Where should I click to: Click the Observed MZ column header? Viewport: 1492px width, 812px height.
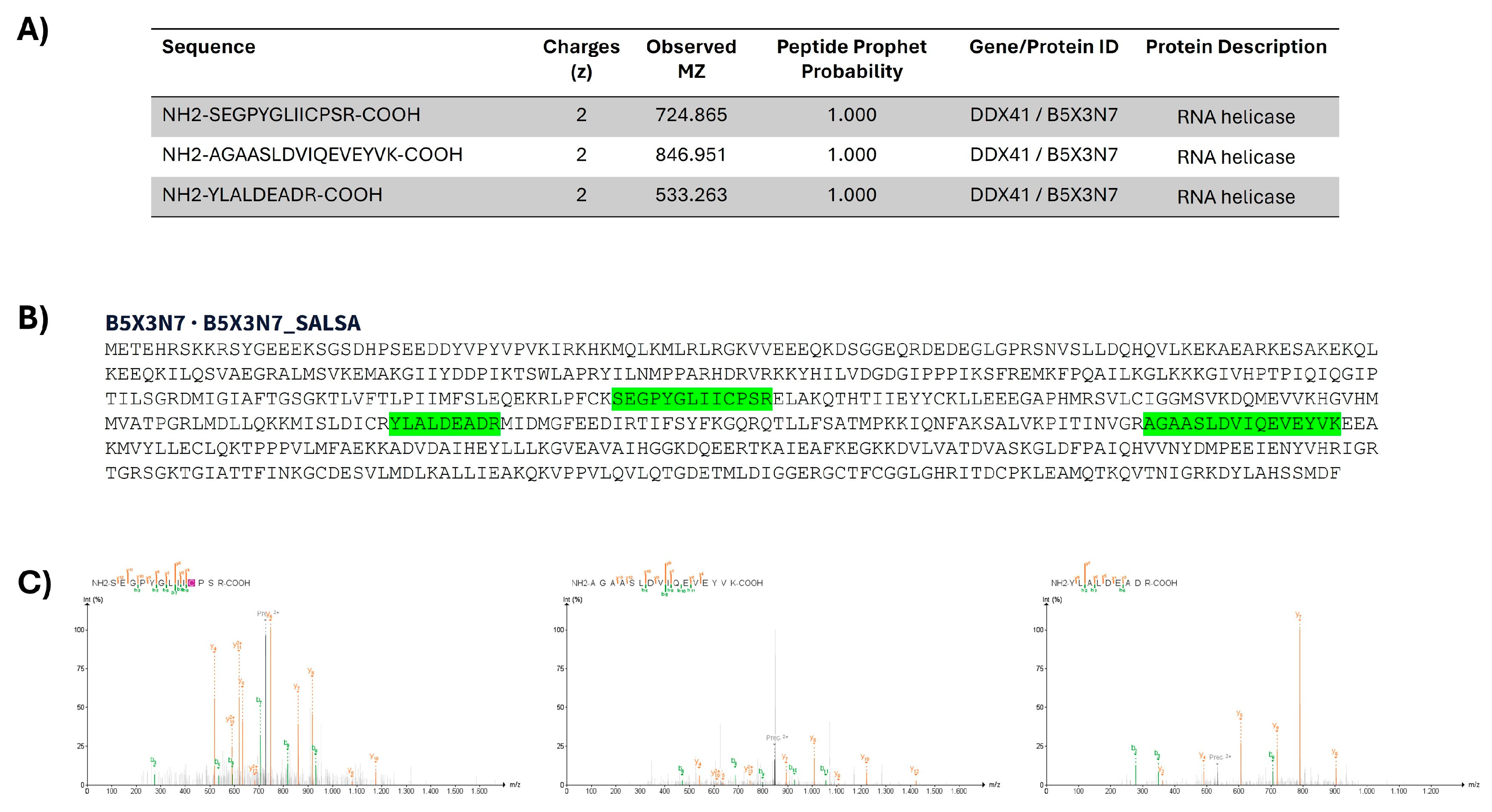click(691, 58)
